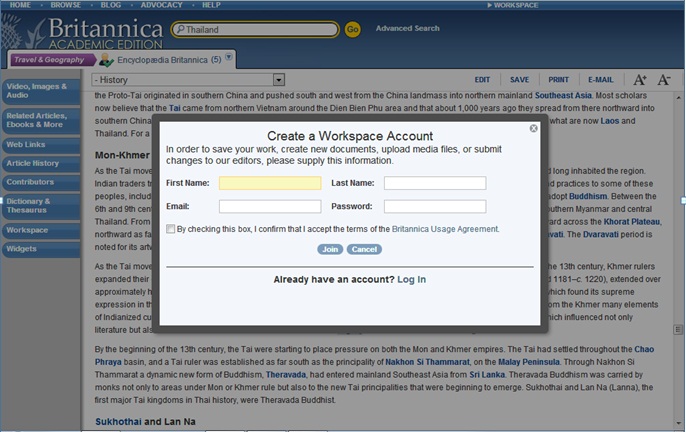The image size is (686, 432).
Task: Open the BROWSE menu item
Action: (66, 5)
